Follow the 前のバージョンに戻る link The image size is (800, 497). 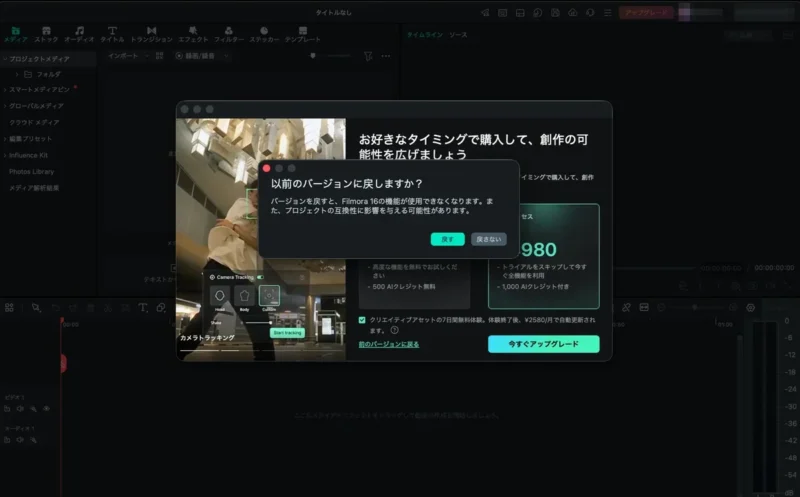(x=389, y=344)
